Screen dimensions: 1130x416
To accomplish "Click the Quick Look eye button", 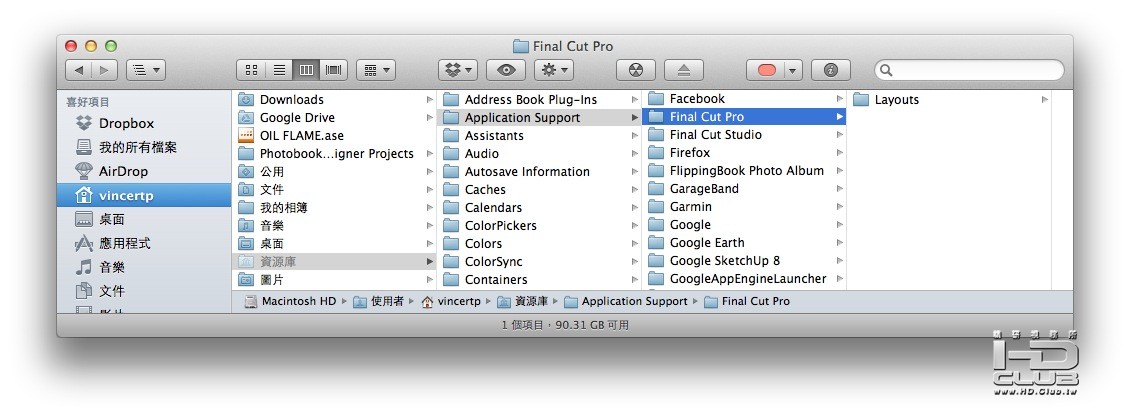I will 506,70.
